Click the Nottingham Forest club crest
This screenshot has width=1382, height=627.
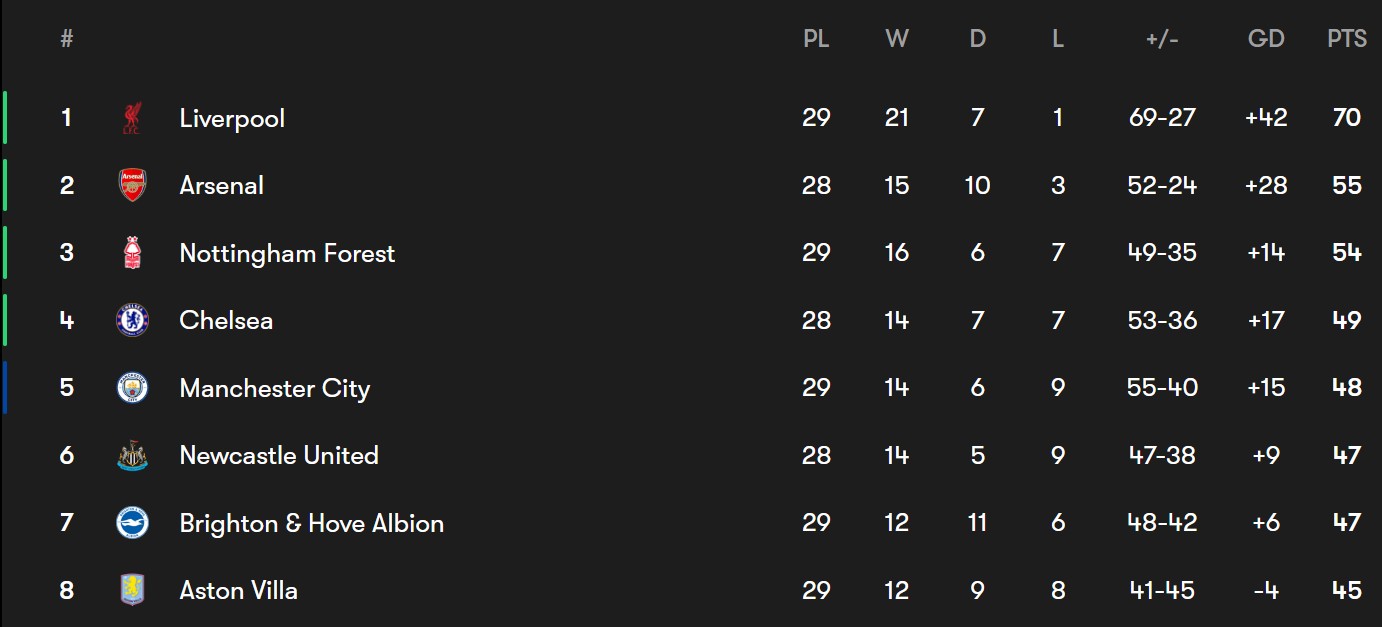tap(132, 253)
